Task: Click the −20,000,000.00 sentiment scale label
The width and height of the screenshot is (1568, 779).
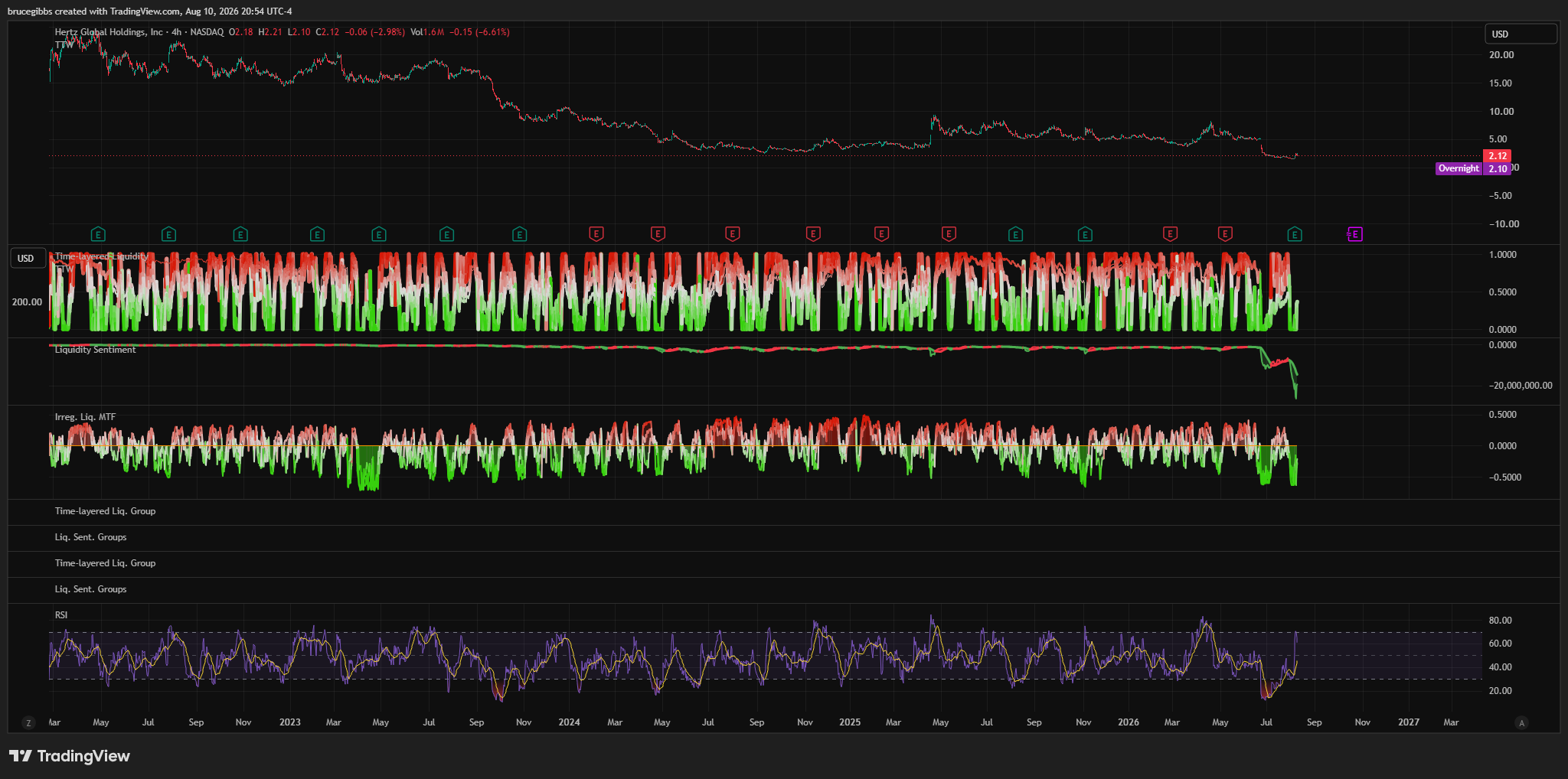Action: click(x=1521, y=386)
